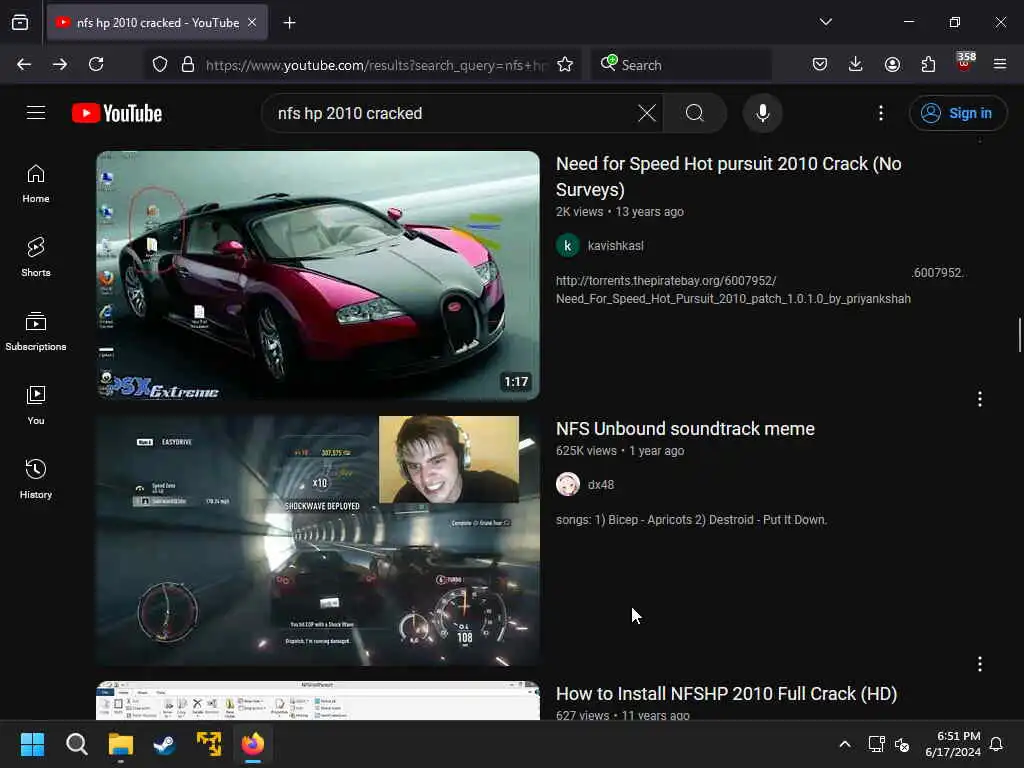This screenshot has height=768, width=1024.
Task: Open File Explorer from taskbar
Action: [121, 744]
